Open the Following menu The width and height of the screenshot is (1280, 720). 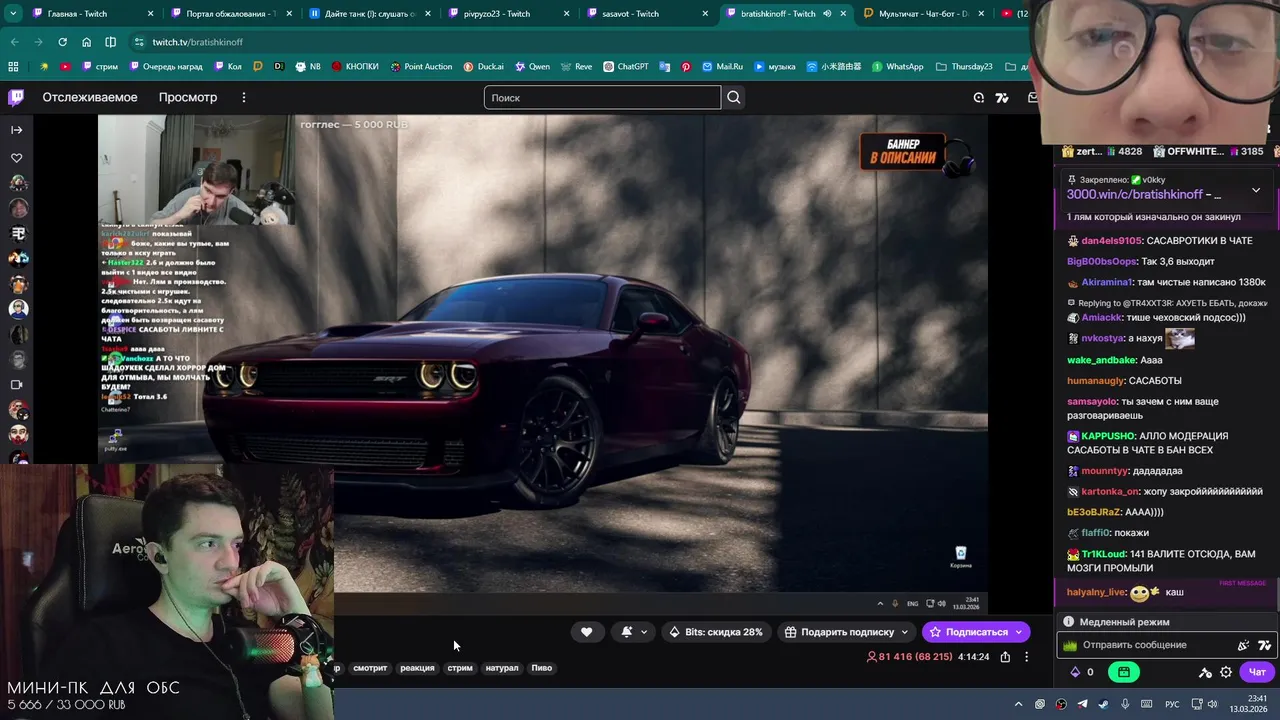point(90,97)
